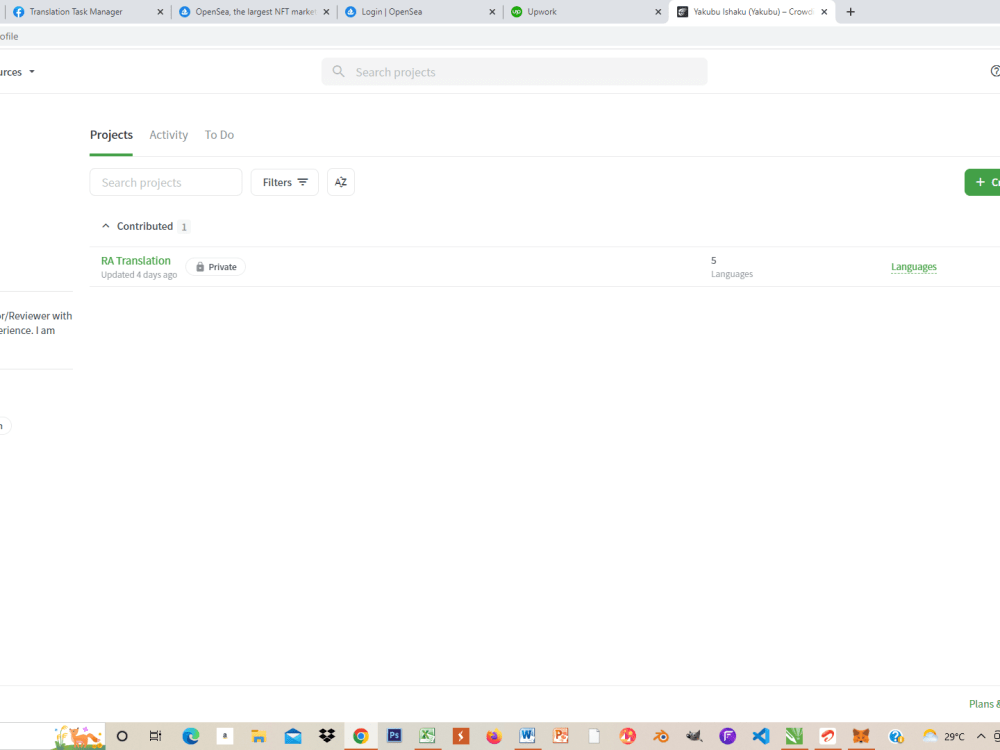Screen dimensions: 1000x750
Task: Open the Plans link at bottom
Action: [984, 703]
